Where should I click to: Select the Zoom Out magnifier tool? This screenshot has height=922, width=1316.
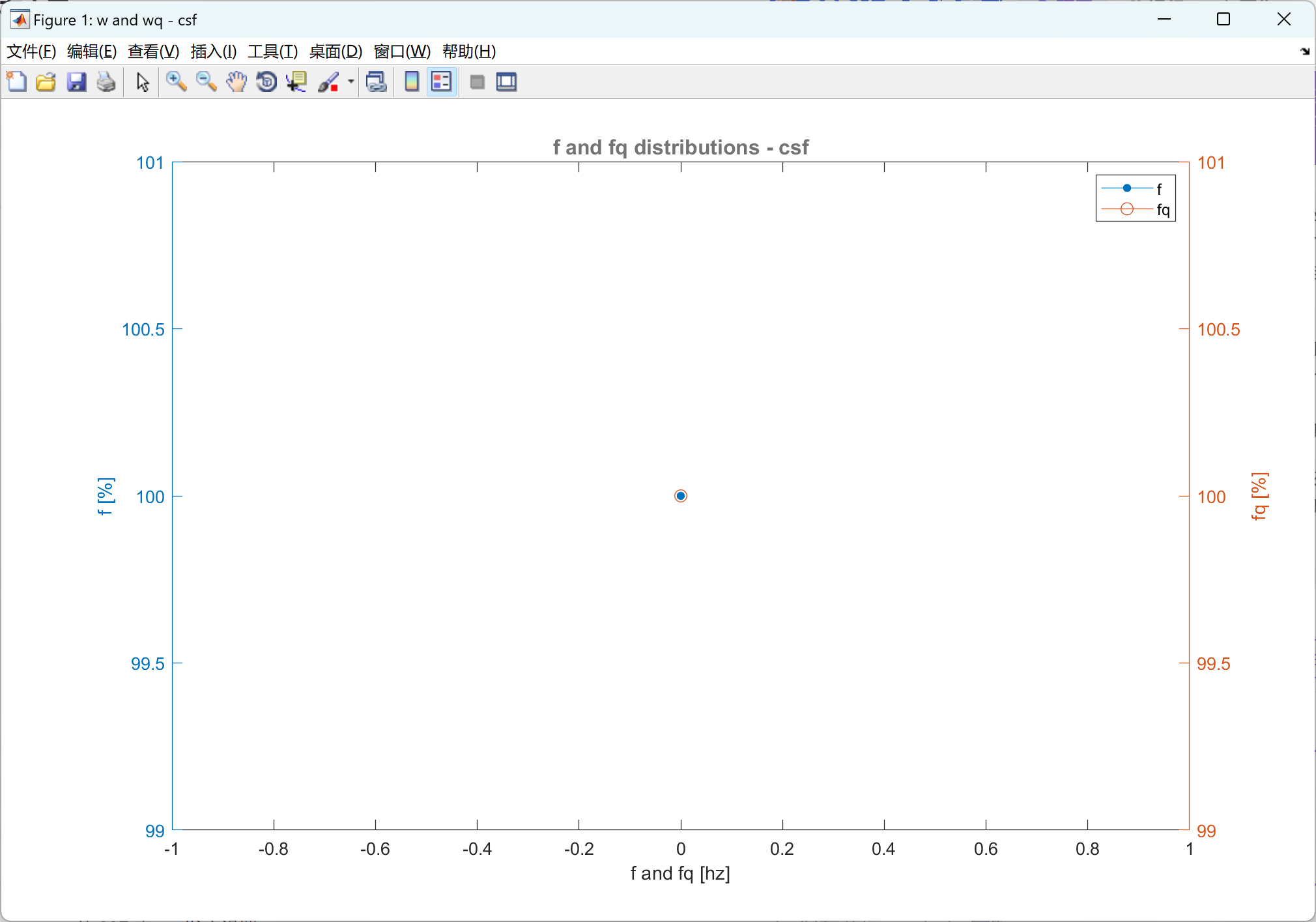click(x=206, y=82)
